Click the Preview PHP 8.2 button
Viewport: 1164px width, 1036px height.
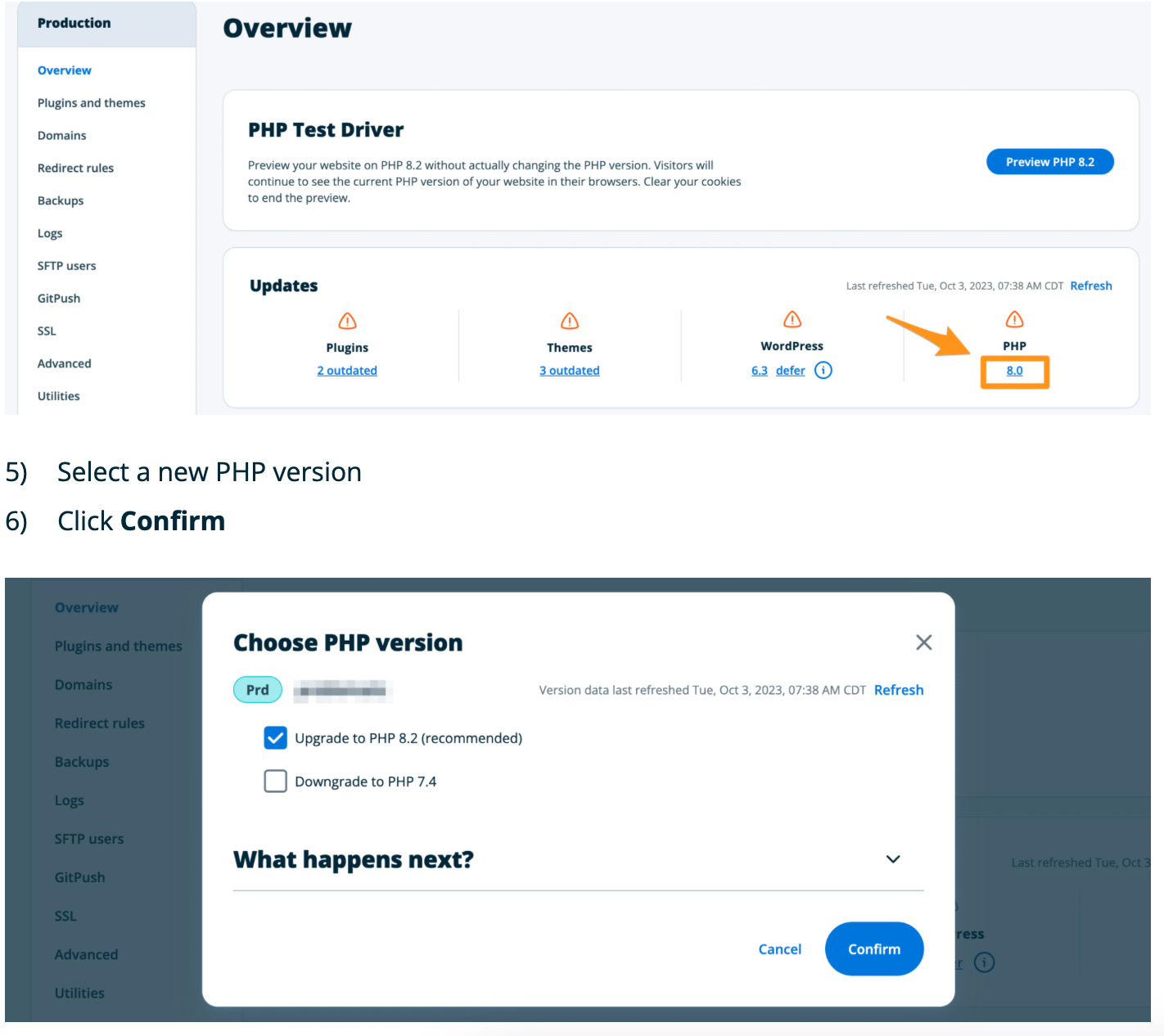tap(1050, 161)
